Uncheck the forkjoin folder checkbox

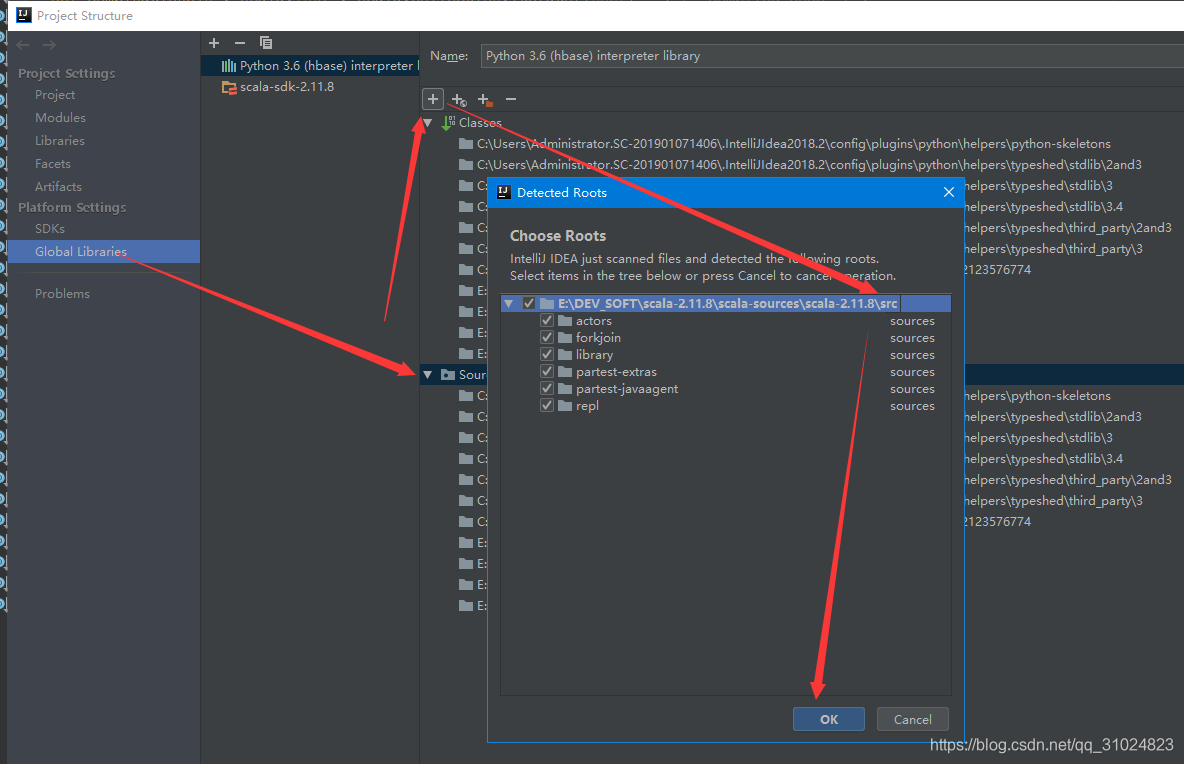(547, 337)
